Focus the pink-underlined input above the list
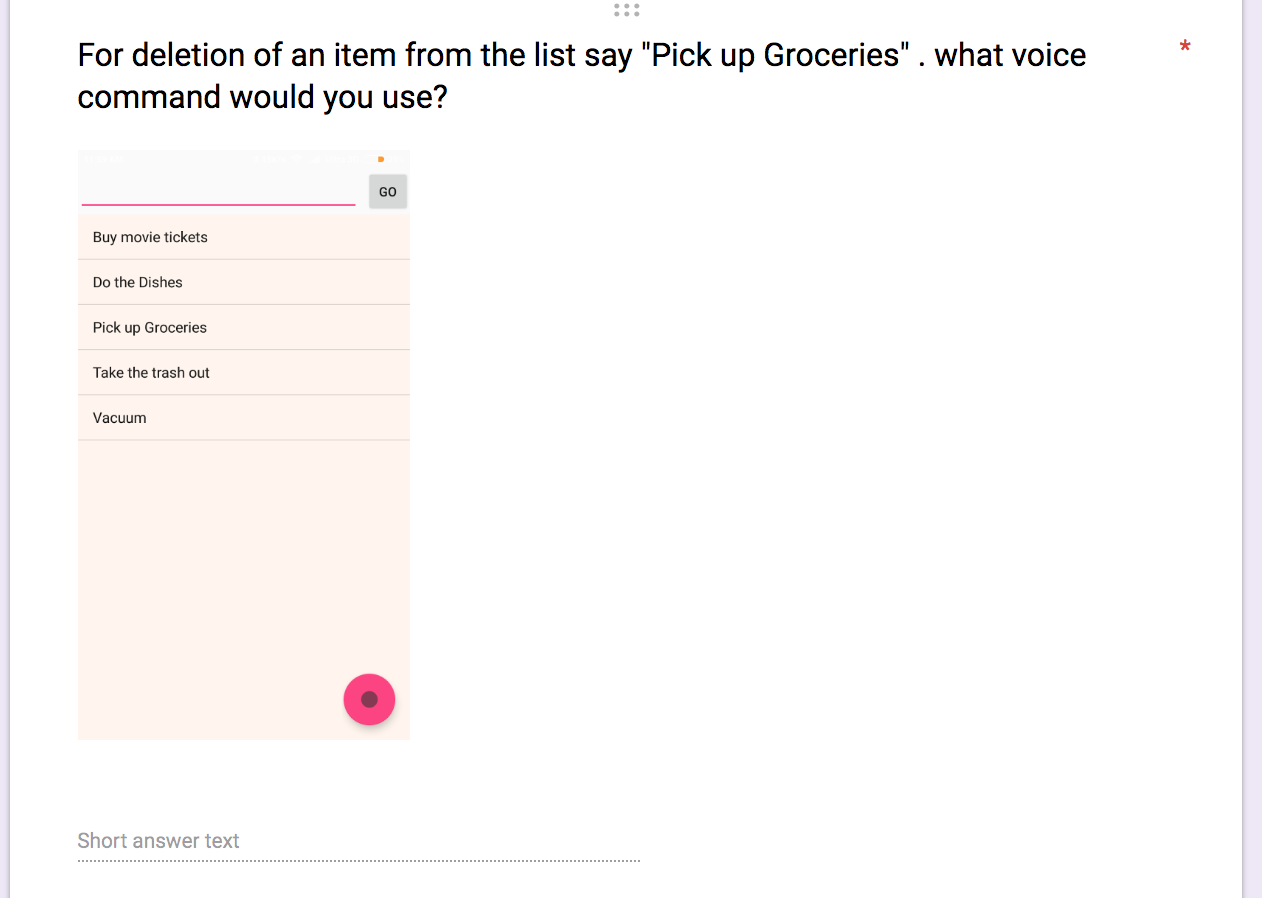The image size is (1262, 898). tap(218, 190)
